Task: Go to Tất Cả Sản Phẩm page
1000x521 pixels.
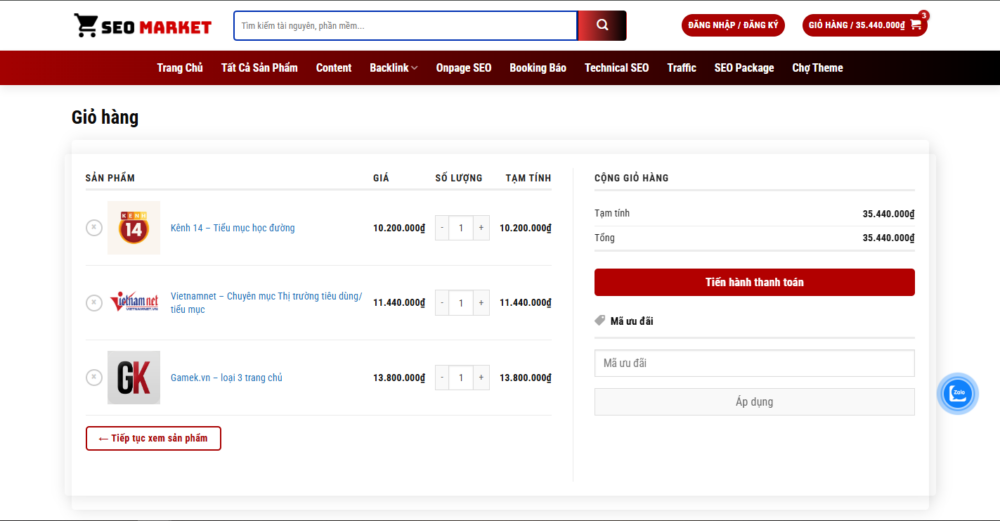Action: (x=259, y=68)
